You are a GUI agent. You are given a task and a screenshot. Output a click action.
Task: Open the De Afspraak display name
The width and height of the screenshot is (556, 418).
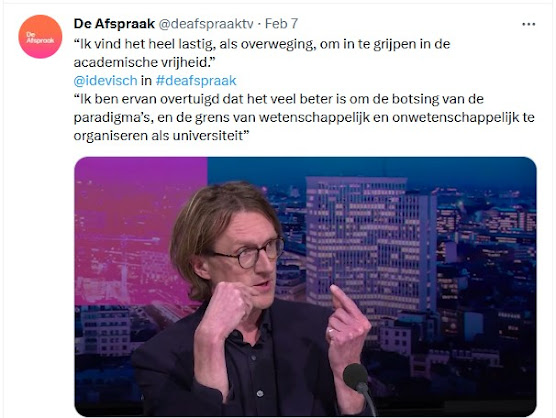[114, 24]
